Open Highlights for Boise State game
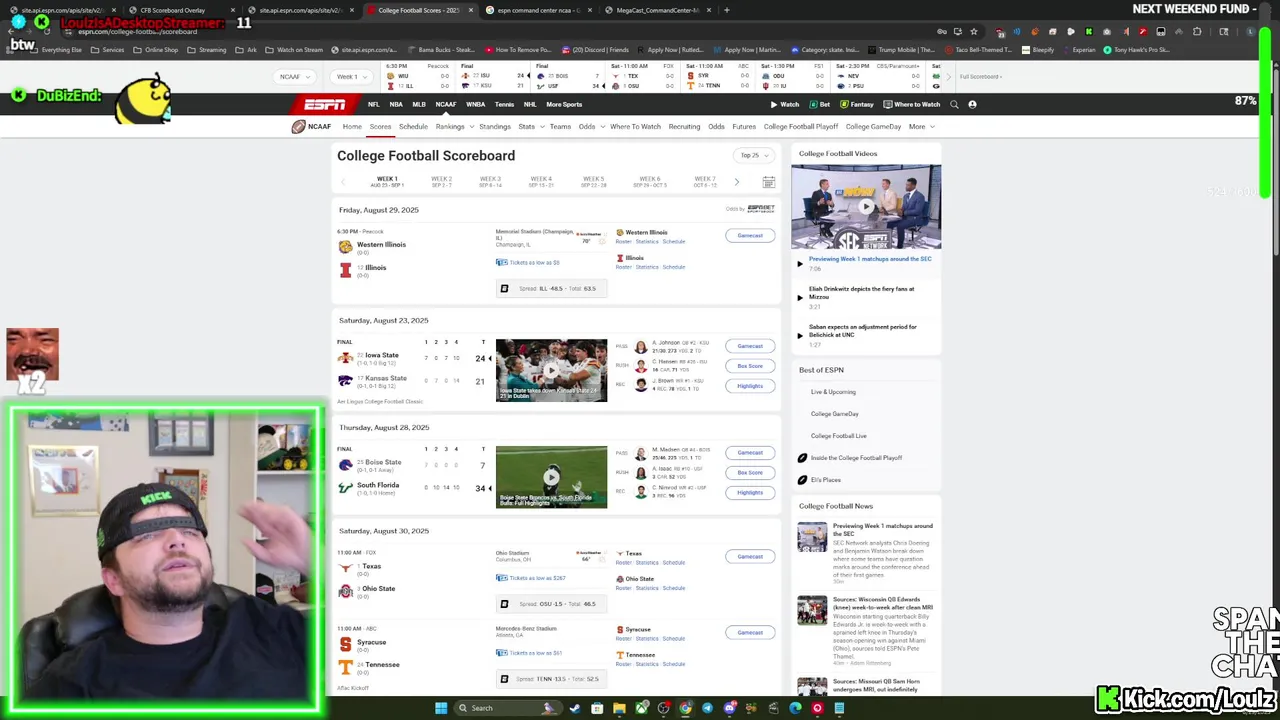 pos(750,493)
